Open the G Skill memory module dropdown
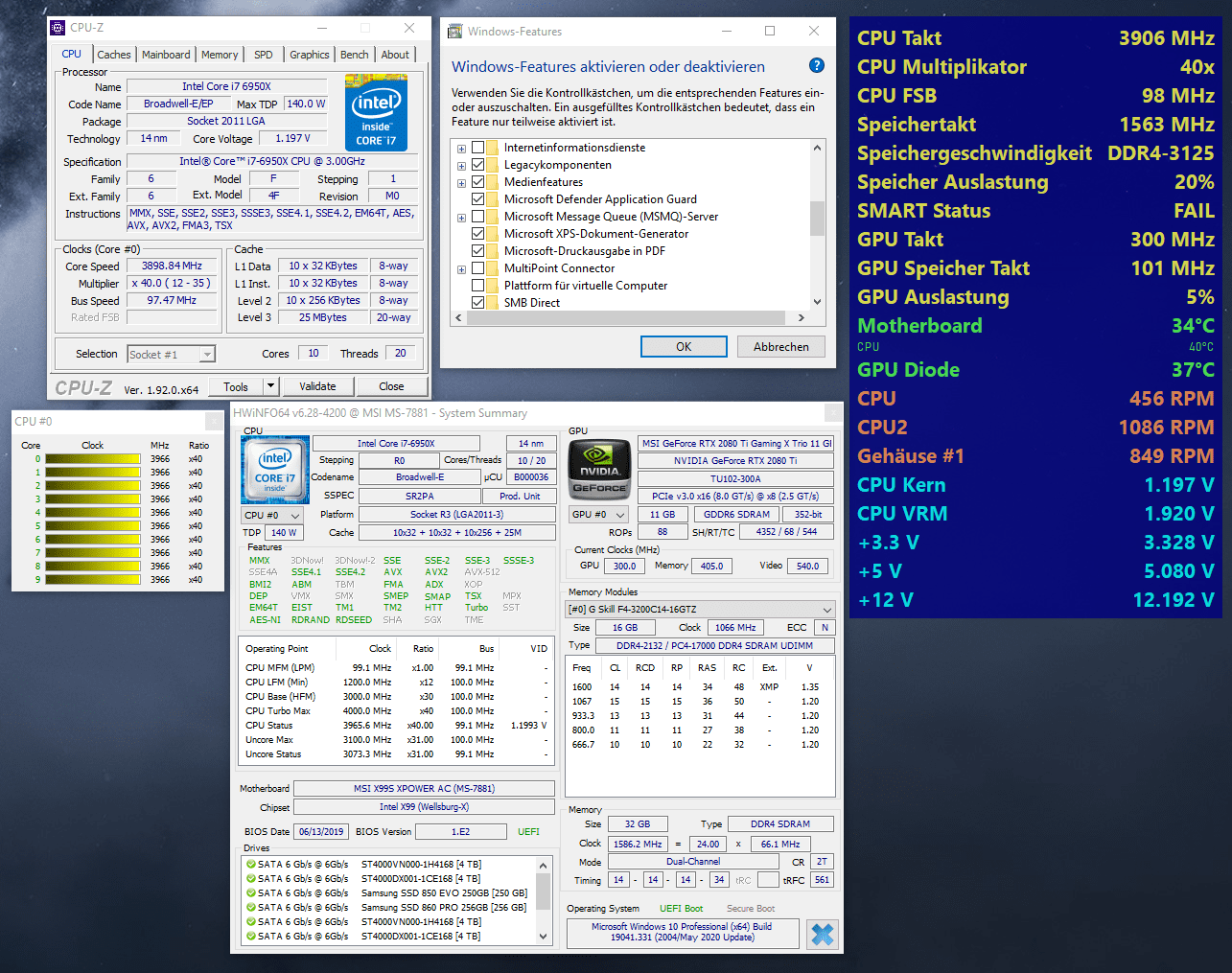1232x973 pixels. pos(701,609)
